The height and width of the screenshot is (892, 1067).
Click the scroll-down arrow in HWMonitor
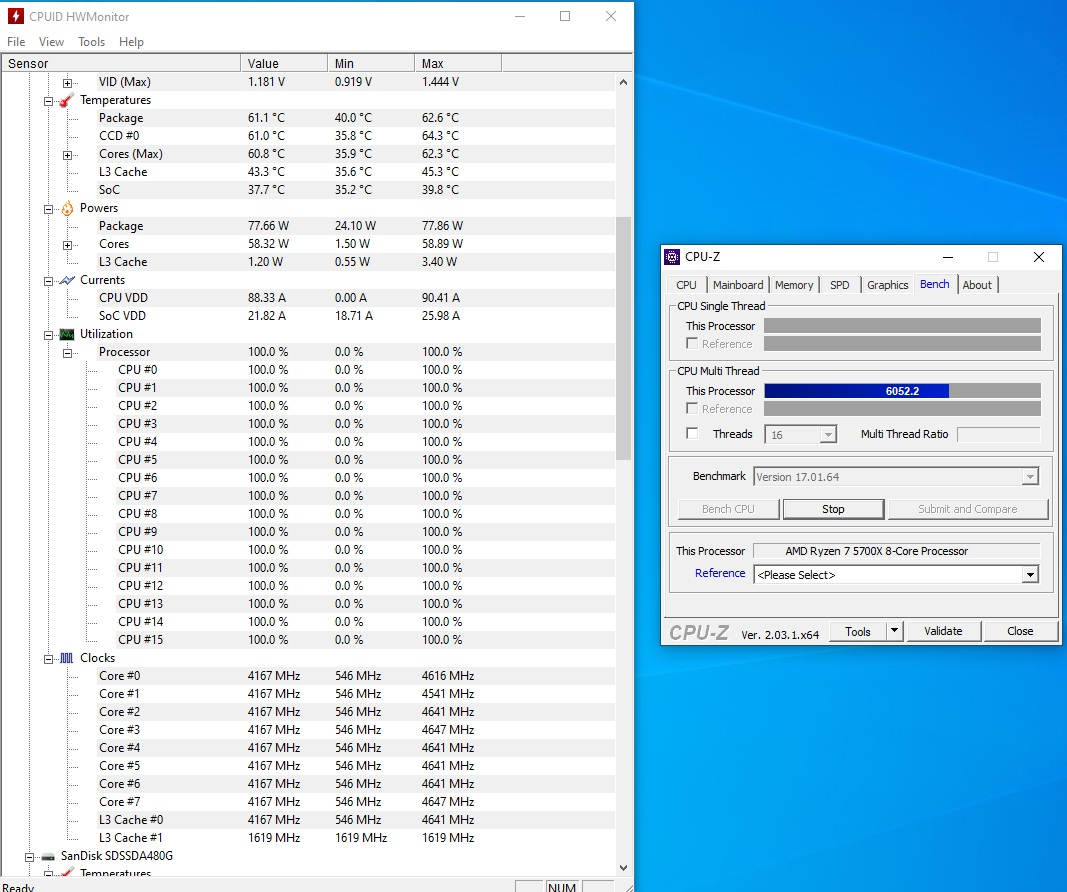click(623, 868)
